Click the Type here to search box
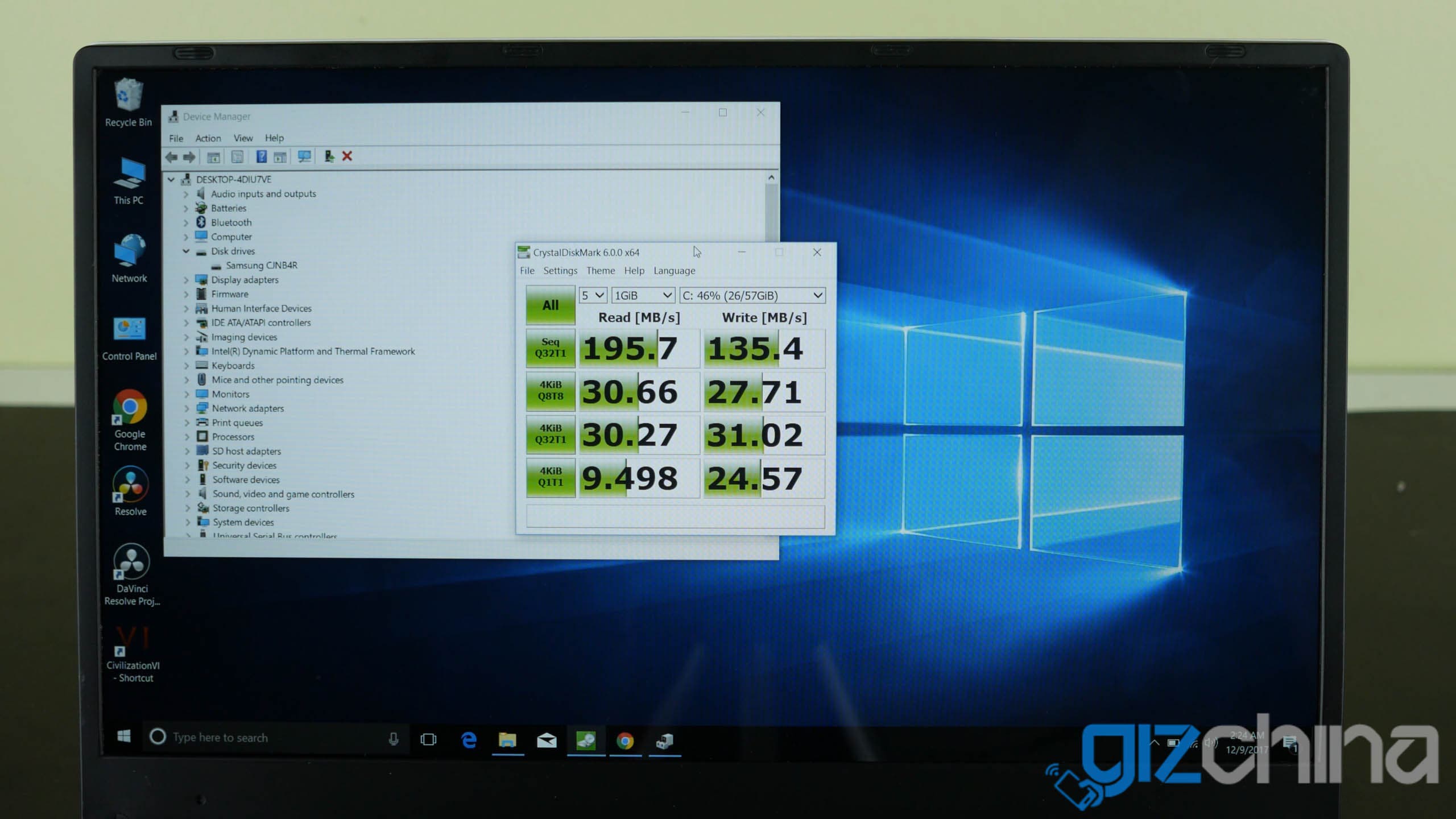 (x=276, y=738)
